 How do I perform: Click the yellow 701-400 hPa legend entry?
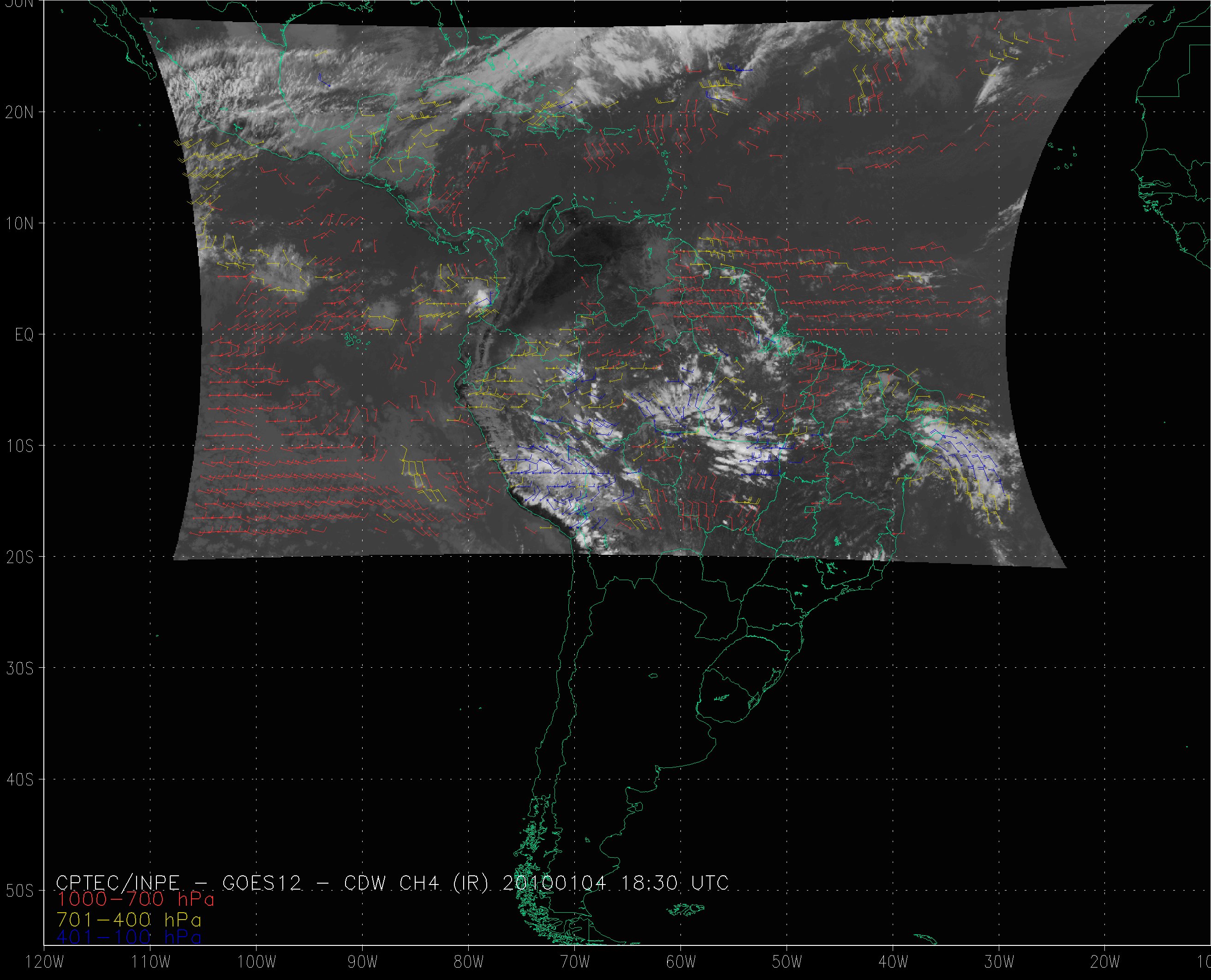point(129,919)
